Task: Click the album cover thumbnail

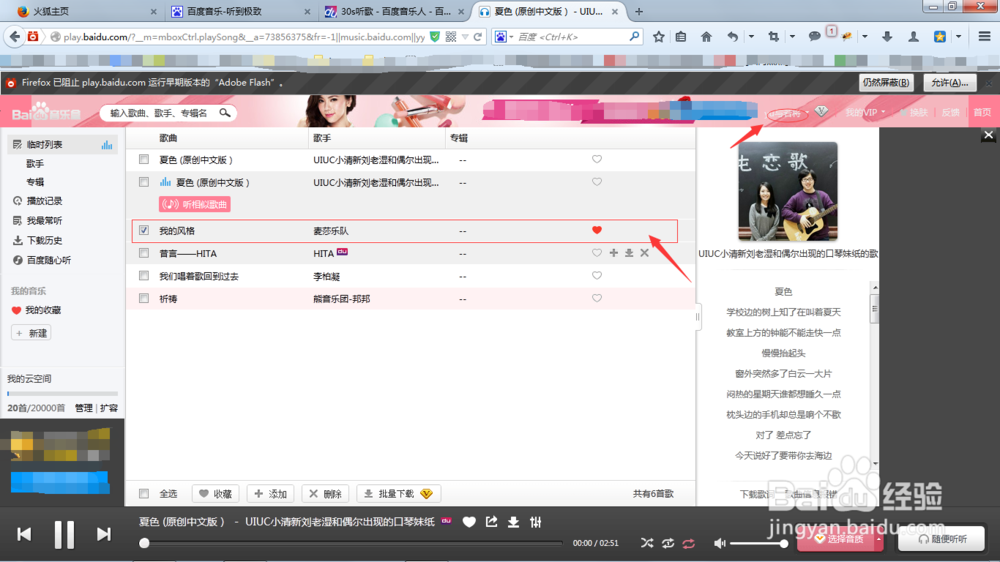Action: click(x=788, y=191)
